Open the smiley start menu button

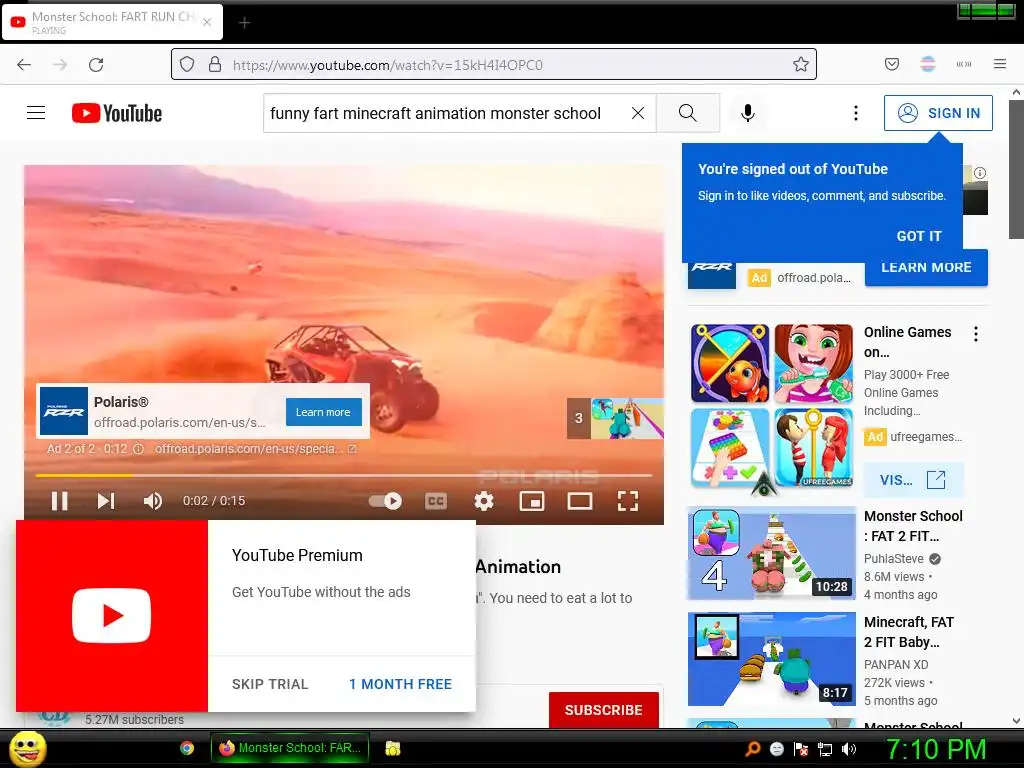tap(26, 748)
